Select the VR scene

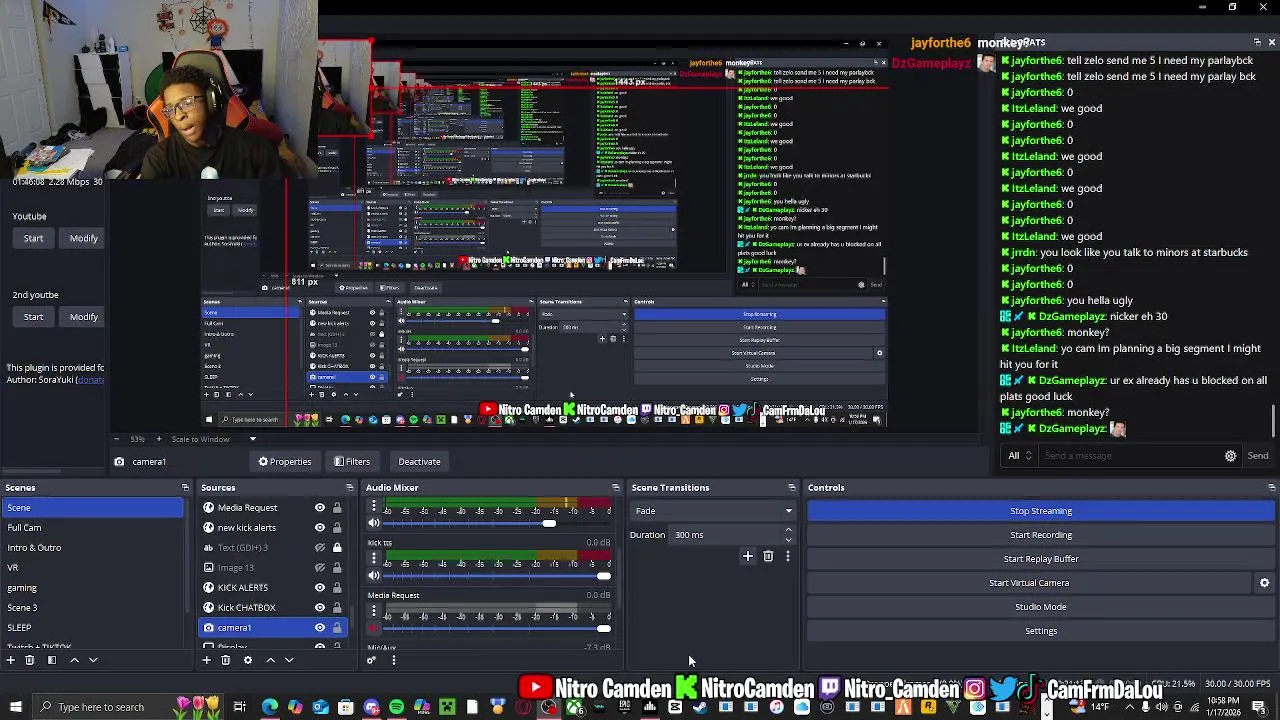[x=92, y=568]
